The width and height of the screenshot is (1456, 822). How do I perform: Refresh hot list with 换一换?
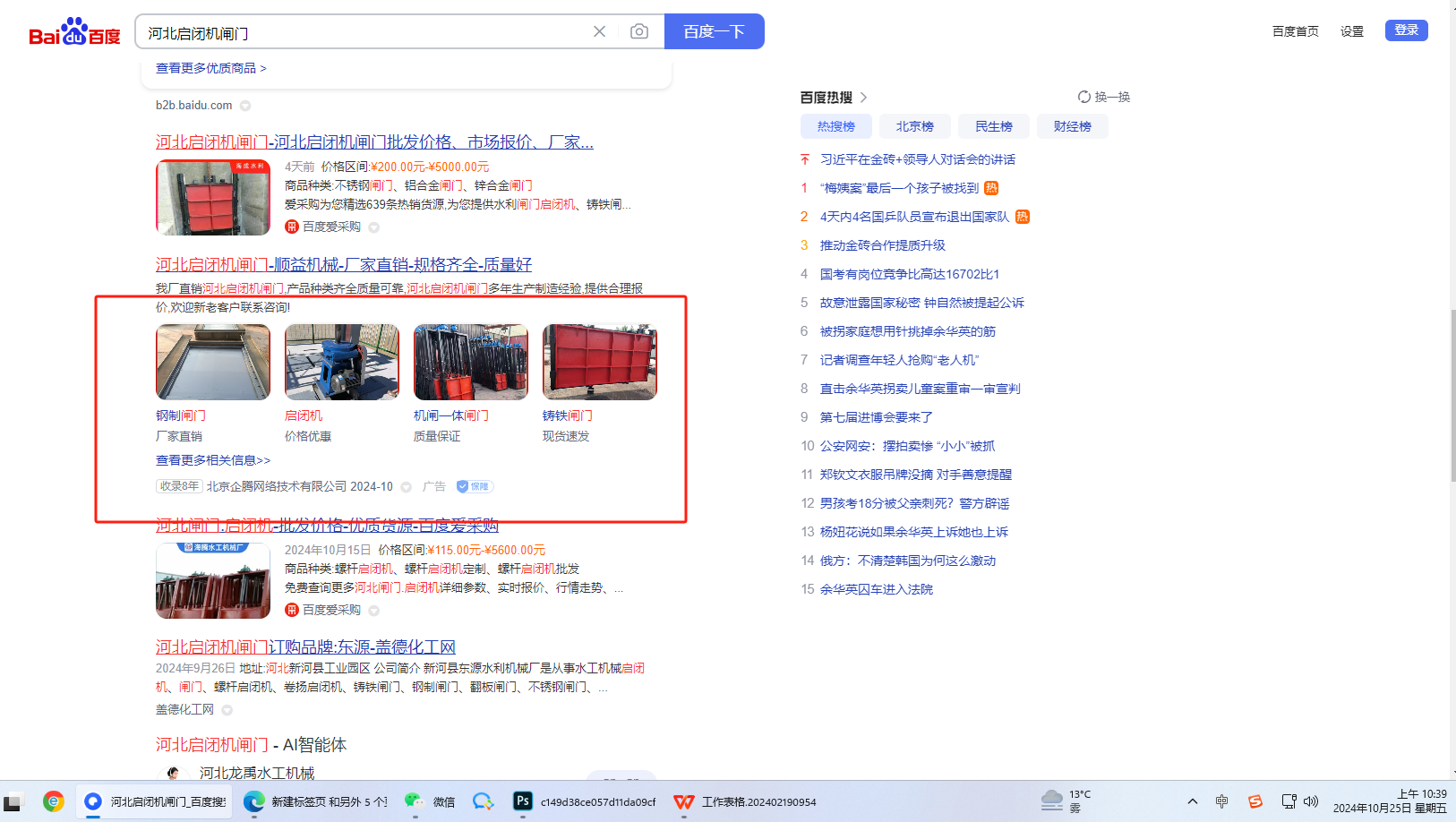coord(1104,97)
